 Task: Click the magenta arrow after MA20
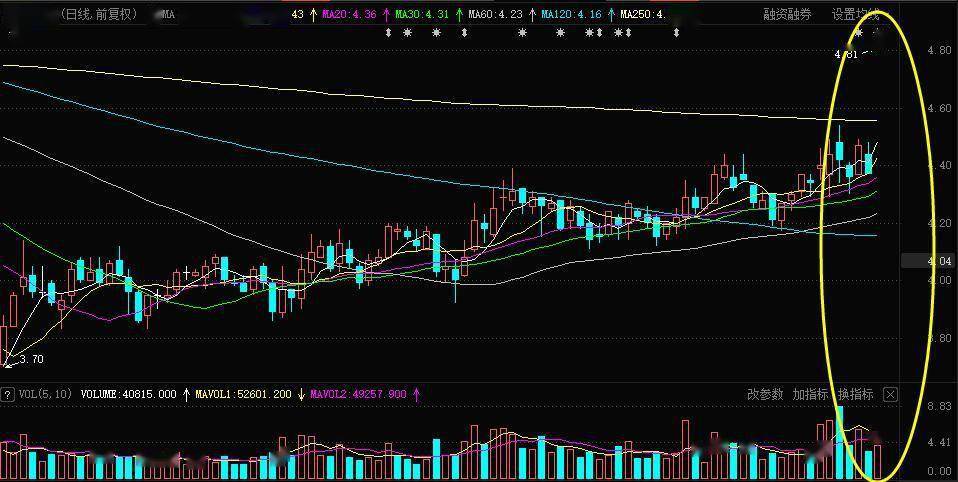coord(386,14)
